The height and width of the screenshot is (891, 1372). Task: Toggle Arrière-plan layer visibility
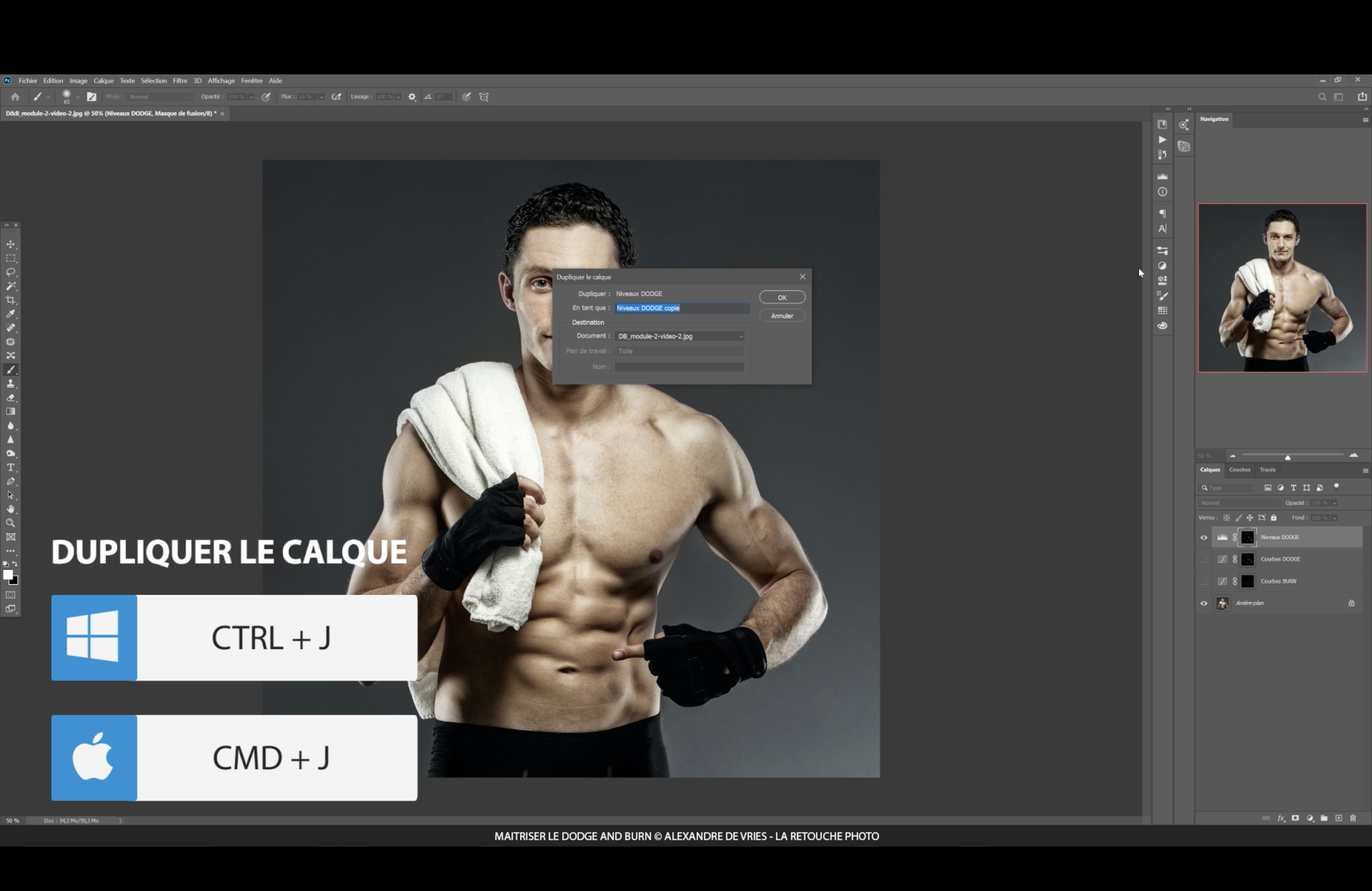(x=1204, y=603)
